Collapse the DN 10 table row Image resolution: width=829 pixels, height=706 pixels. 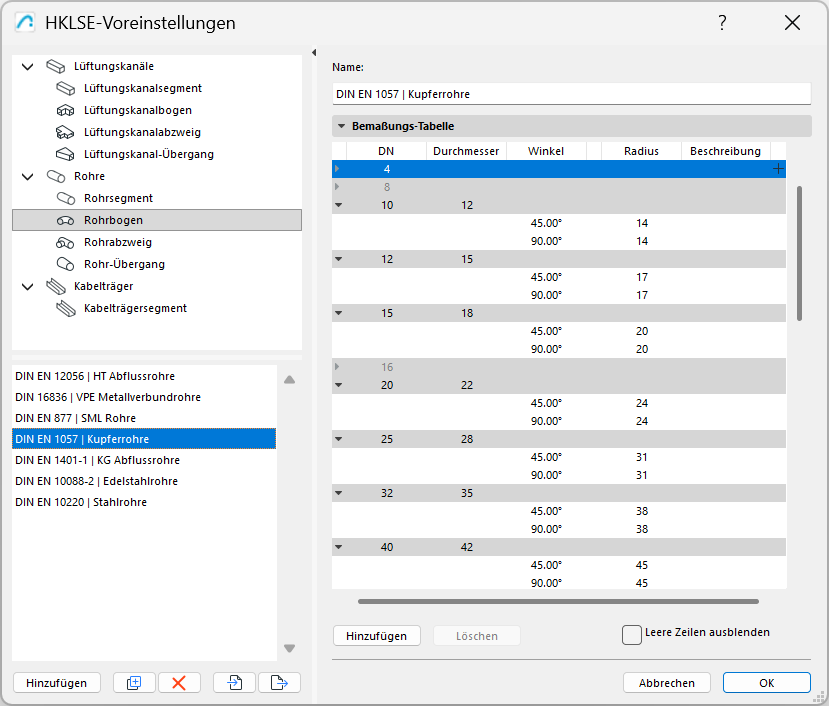click(x=338, y=205)
